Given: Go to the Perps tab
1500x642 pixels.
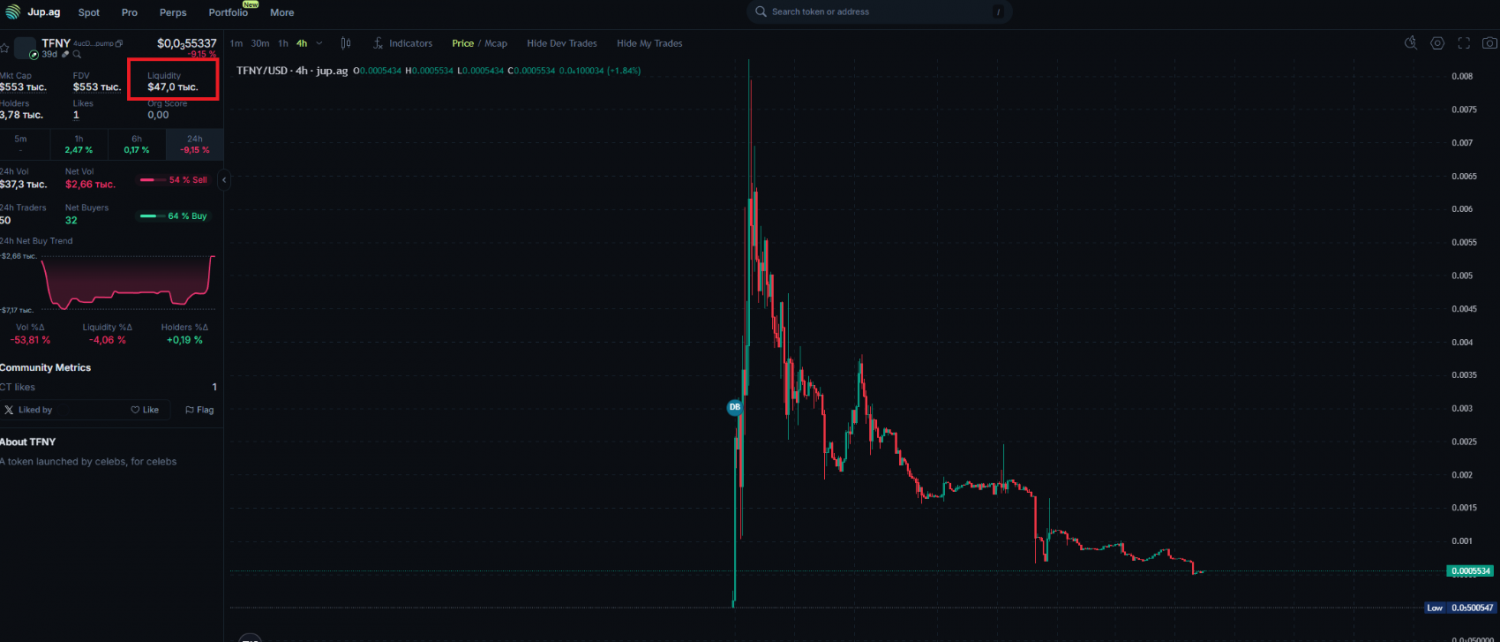Looking at the screenshot, I should click(173, 12).
